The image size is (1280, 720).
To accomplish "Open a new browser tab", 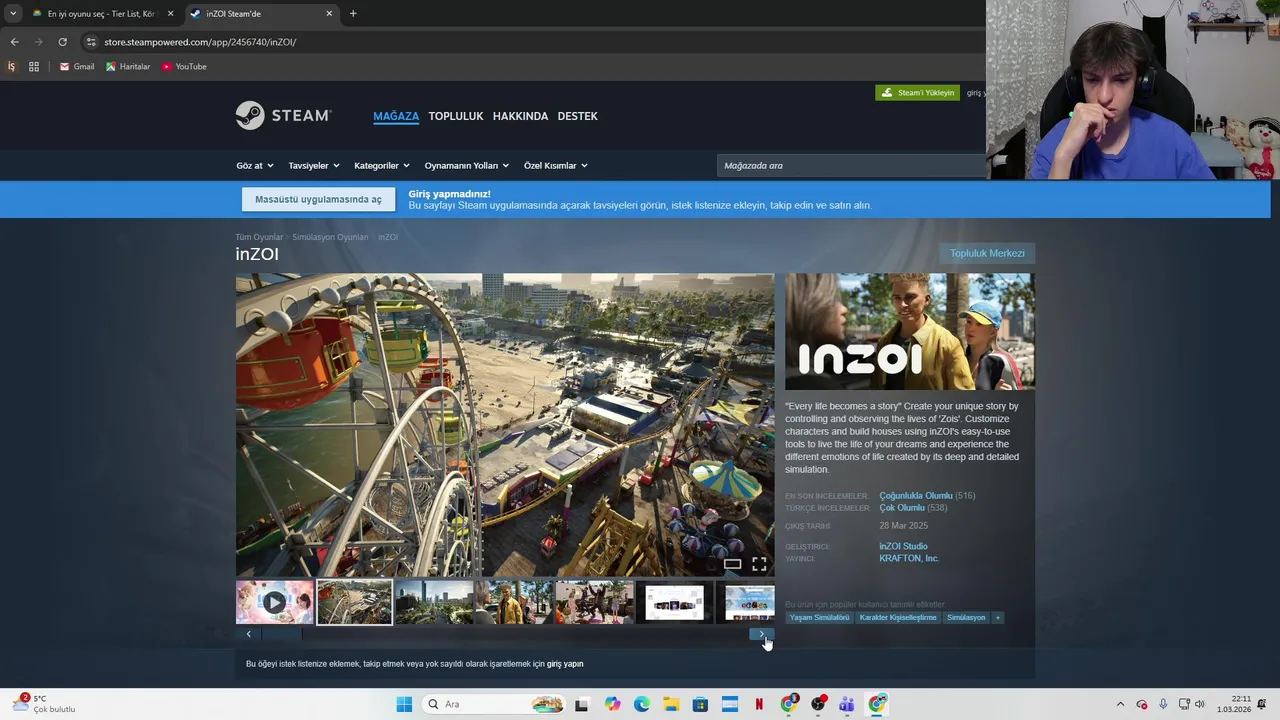I will tap(353, 14).
